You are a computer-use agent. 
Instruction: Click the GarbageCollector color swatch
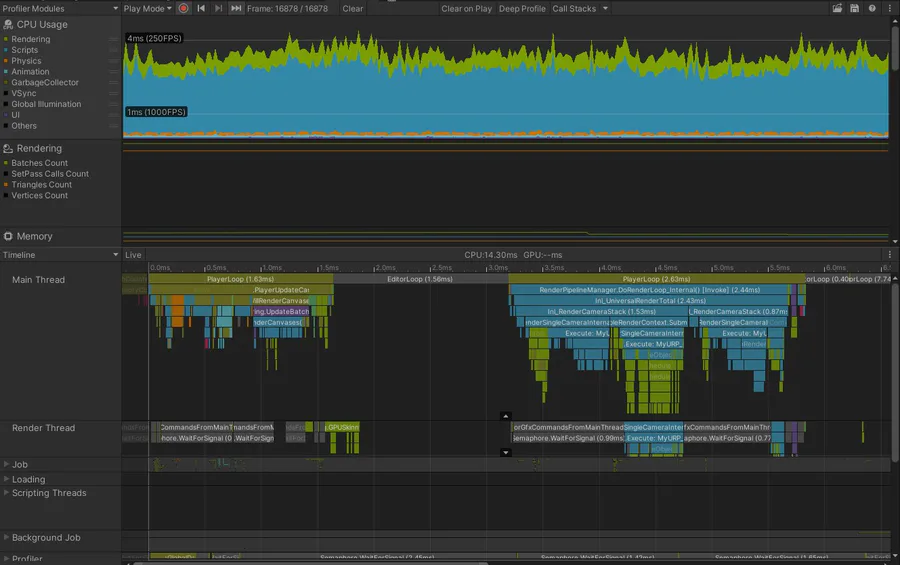6,82
